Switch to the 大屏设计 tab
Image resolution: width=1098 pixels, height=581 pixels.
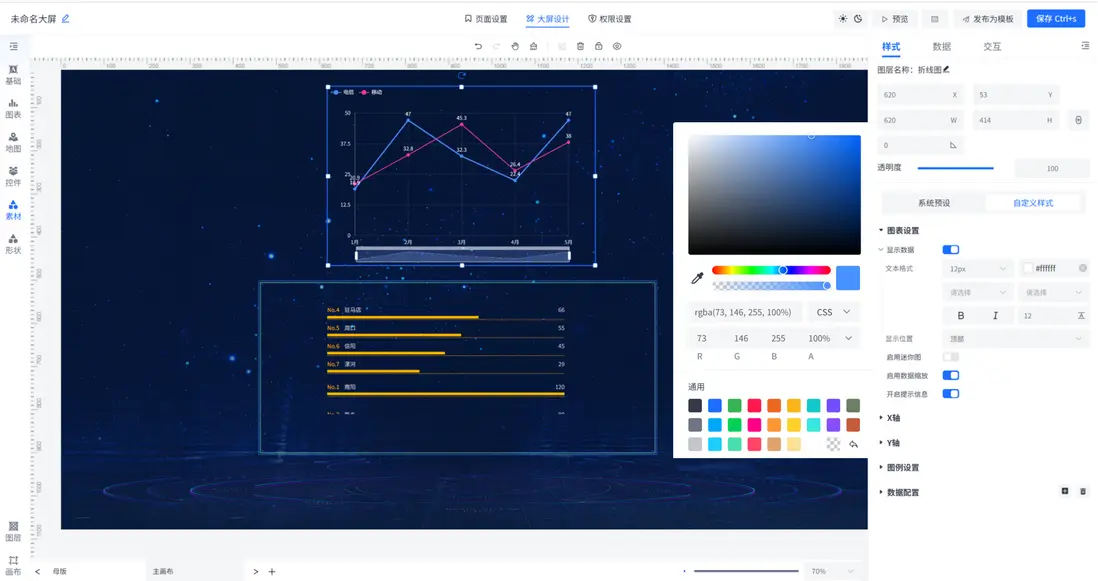point(548,19)
